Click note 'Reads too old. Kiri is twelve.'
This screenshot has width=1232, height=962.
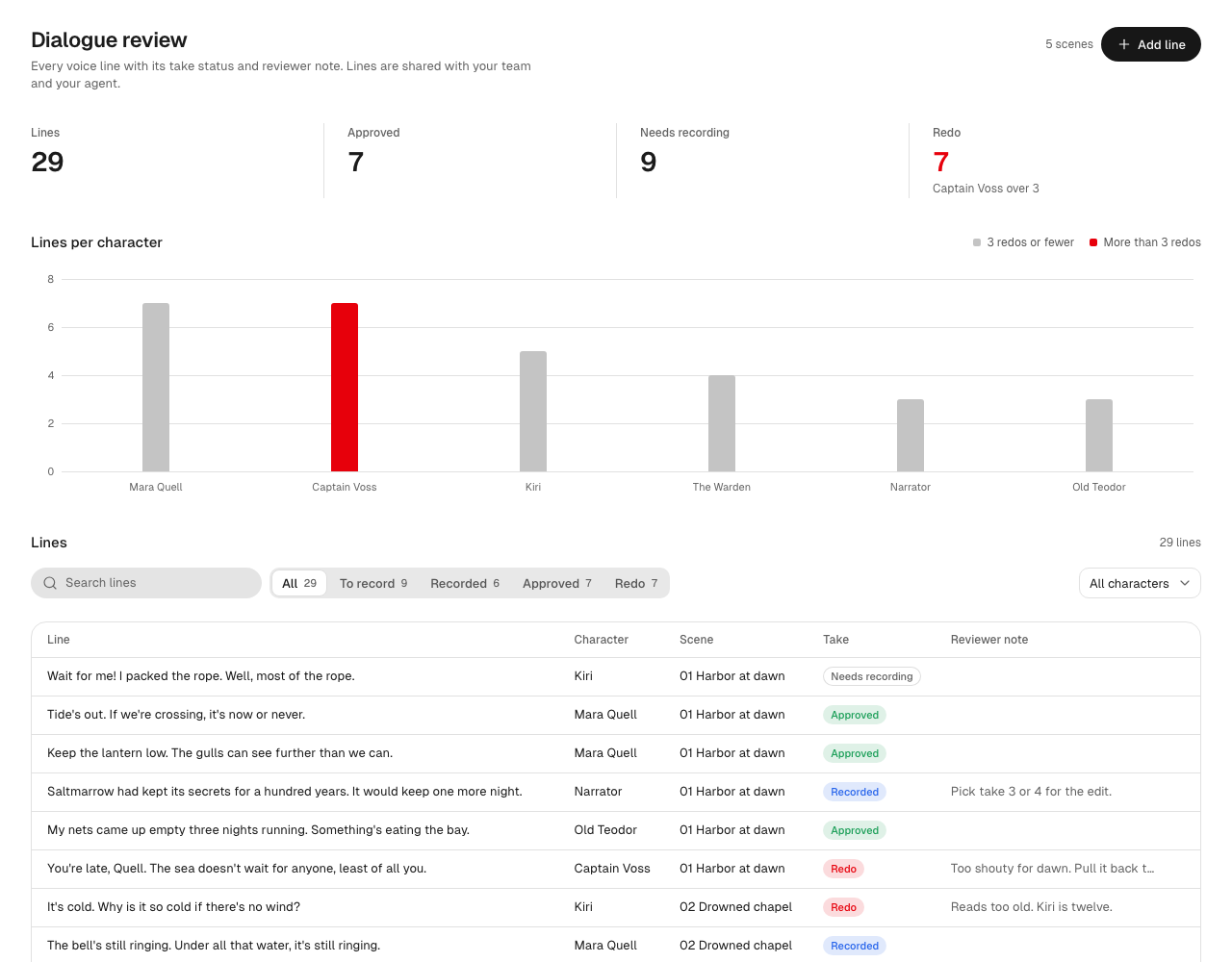pos(1032,907)
